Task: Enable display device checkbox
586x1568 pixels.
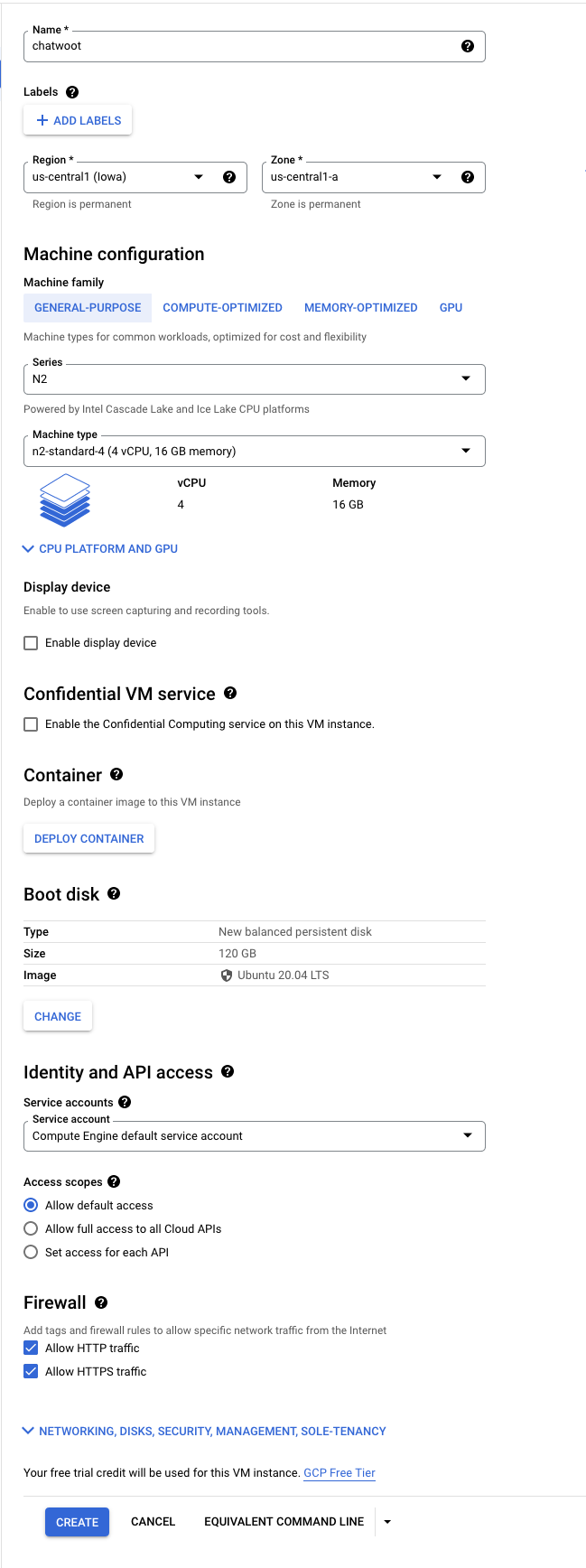Action: point(31,643)
